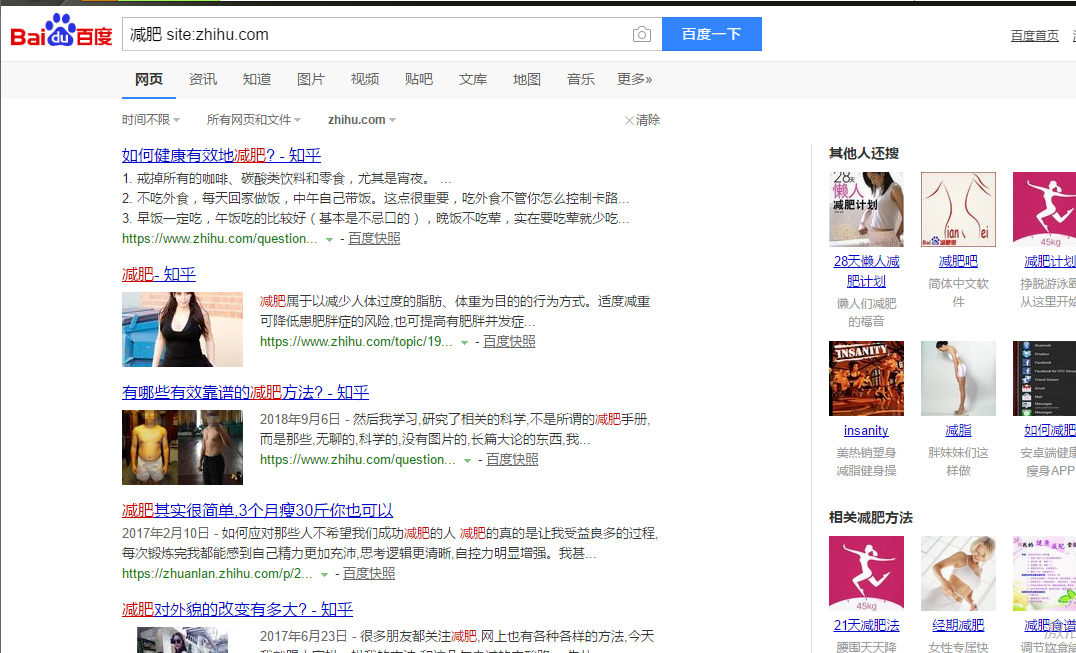Switch to the 知道 tab

coord(257,80)
